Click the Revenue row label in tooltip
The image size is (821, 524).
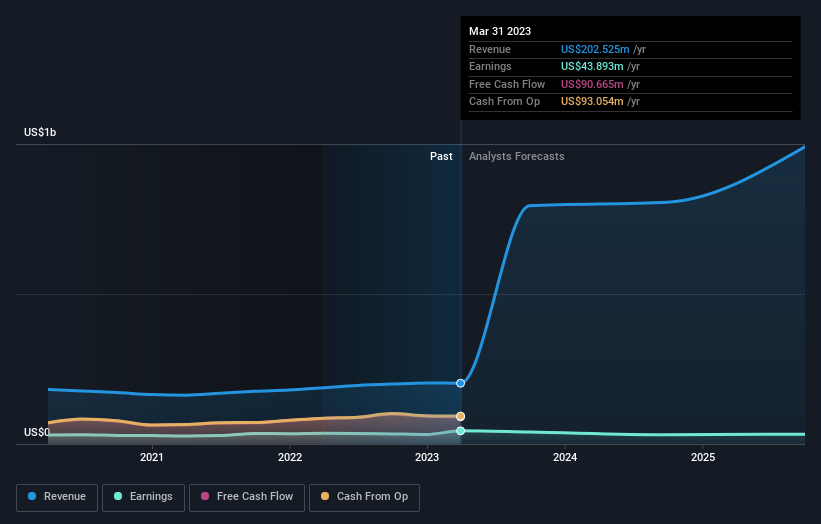(490, 49)
